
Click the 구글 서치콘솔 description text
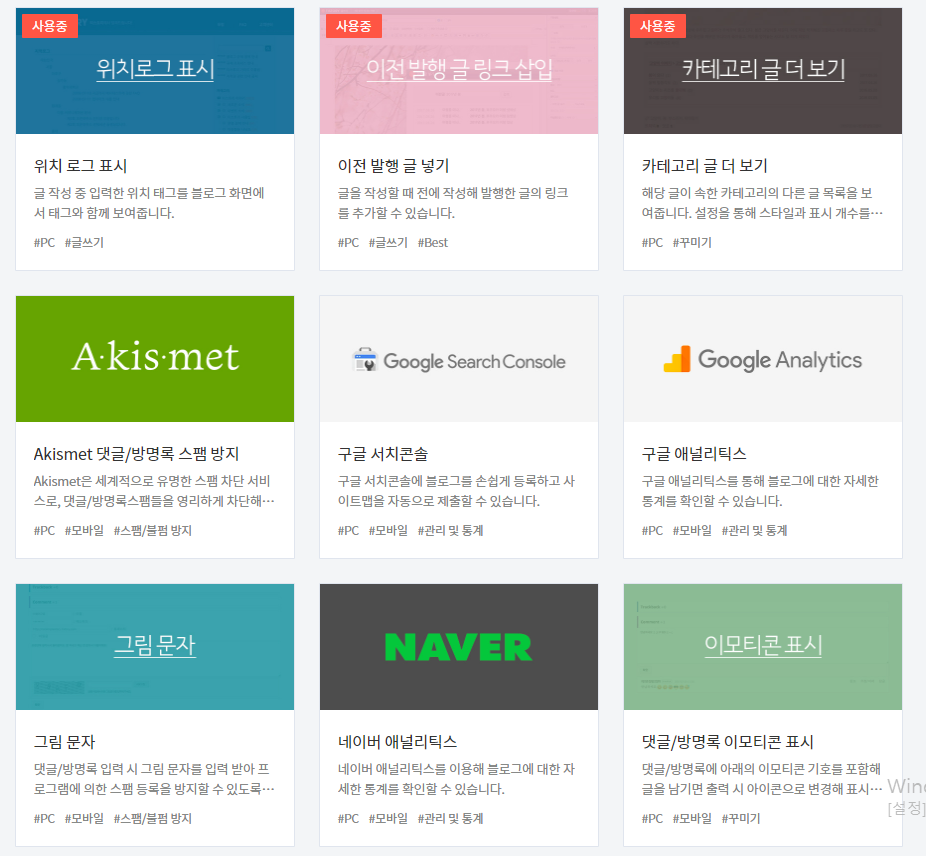pyautogui.click(x=457, y=491)
